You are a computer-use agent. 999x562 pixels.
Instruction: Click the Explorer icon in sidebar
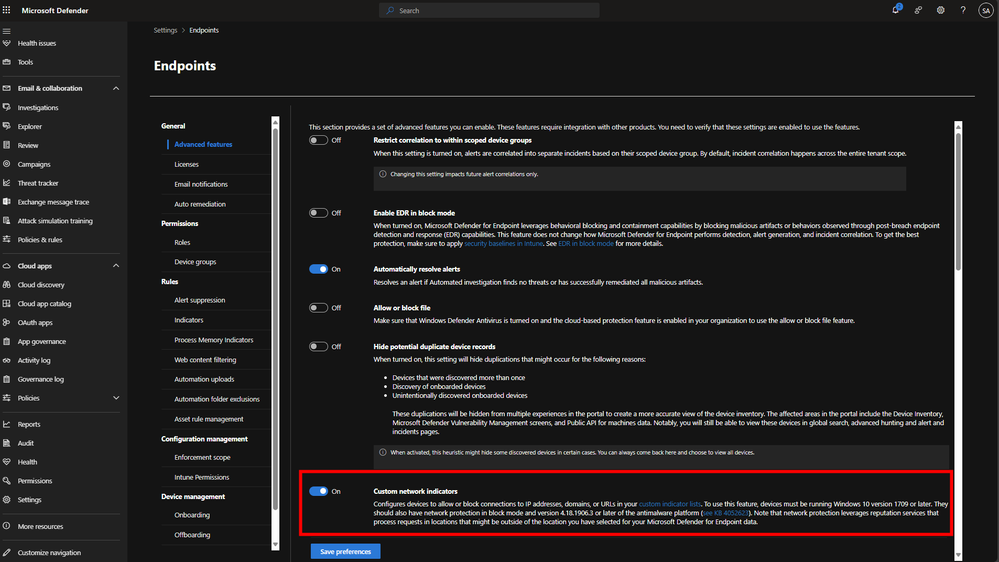[6, 126]
